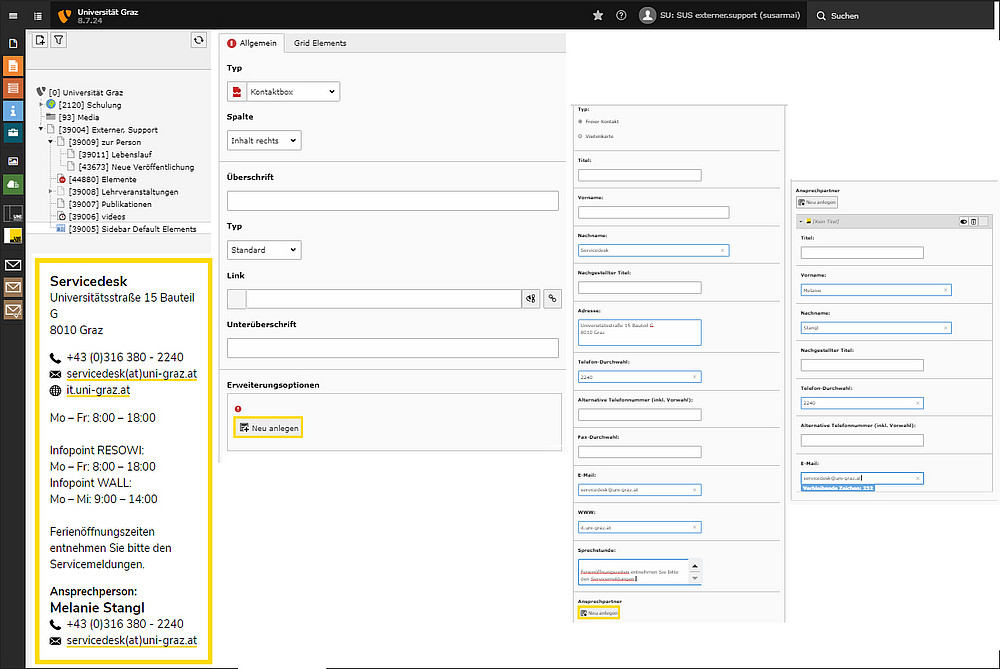
Task: Select 'Sidebar Default Elements' in page tree
Action: pos(132,229)
